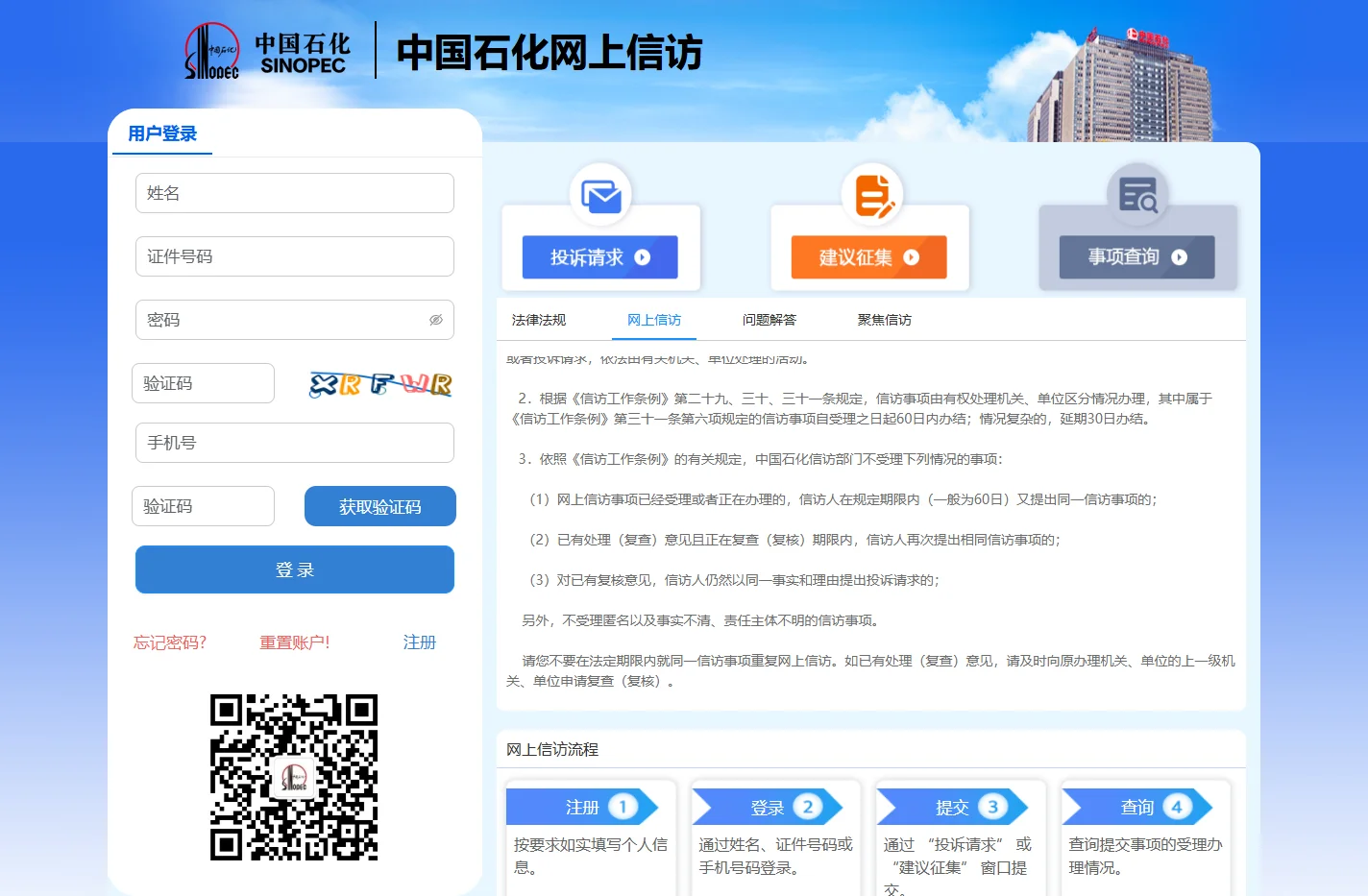
Task: Click step 3 提交 in the process flow
Action: point(952,808)
